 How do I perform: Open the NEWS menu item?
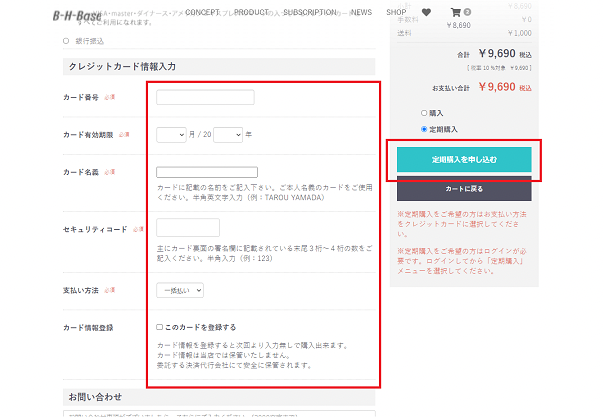(361, 12)
